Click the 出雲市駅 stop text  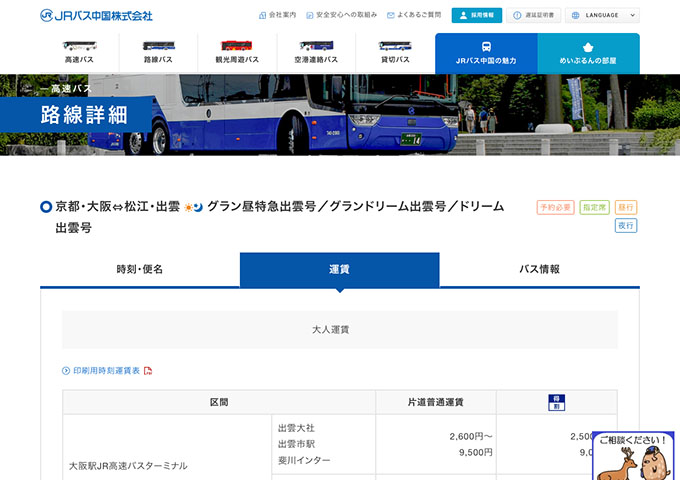coord(296,444)
